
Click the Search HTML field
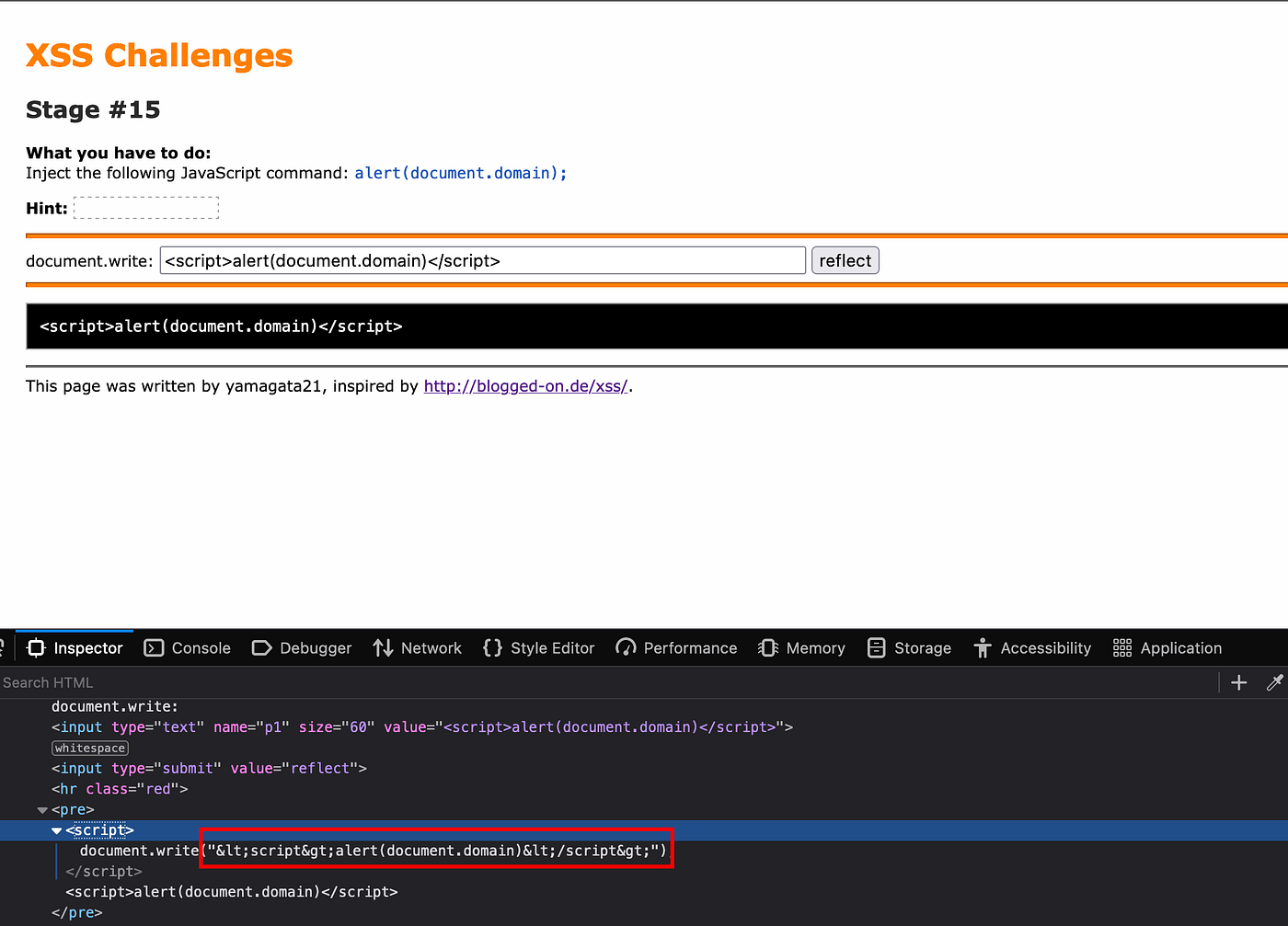coord(607,682)
